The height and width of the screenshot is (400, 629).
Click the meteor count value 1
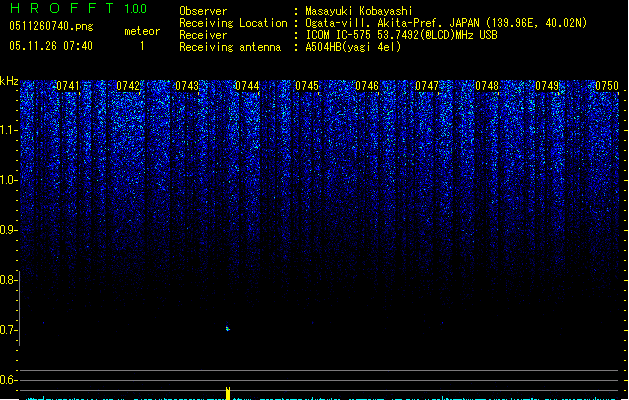click(x=142, y=46)
